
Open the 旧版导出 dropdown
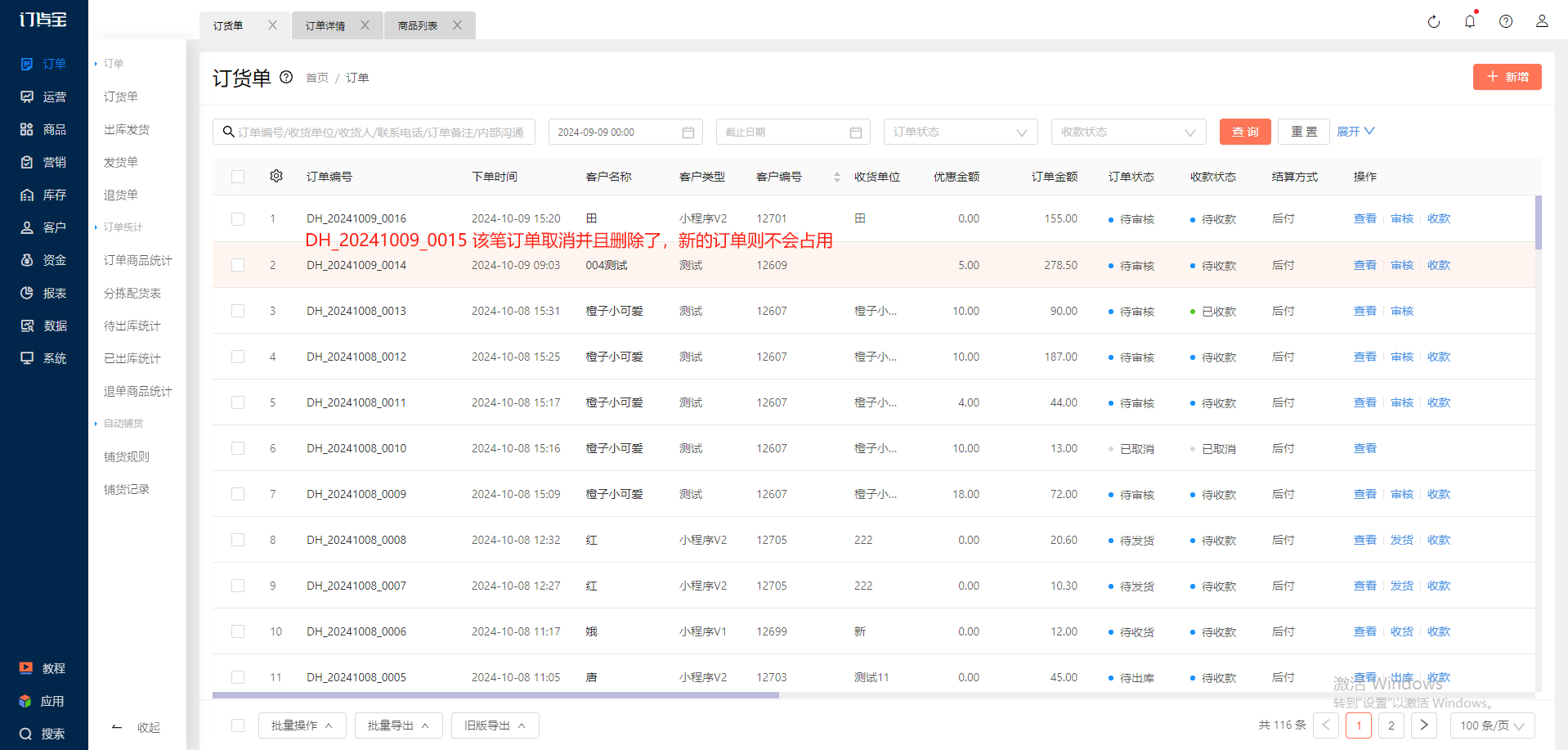coord(495,725)
